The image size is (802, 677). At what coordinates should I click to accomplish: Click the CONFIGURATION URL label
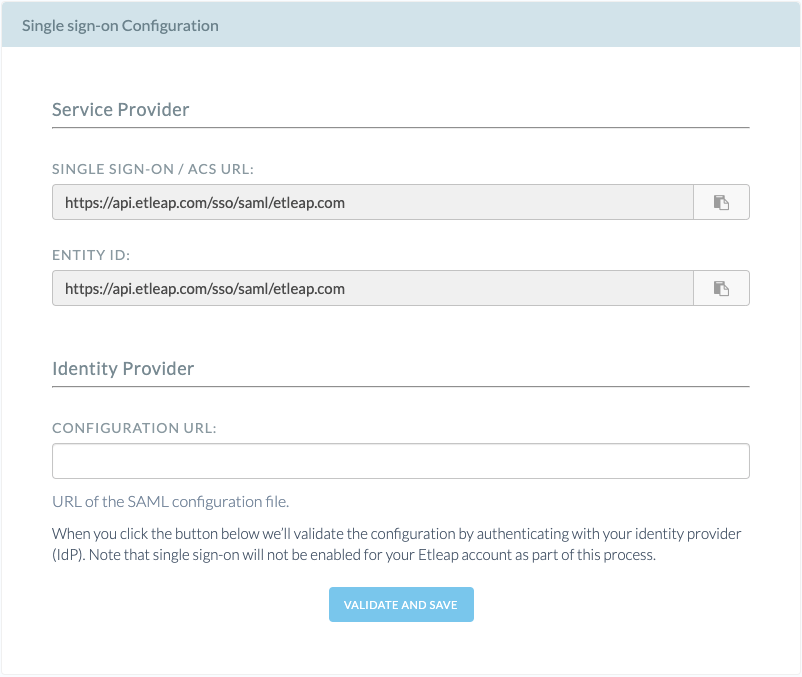[134, 428]
